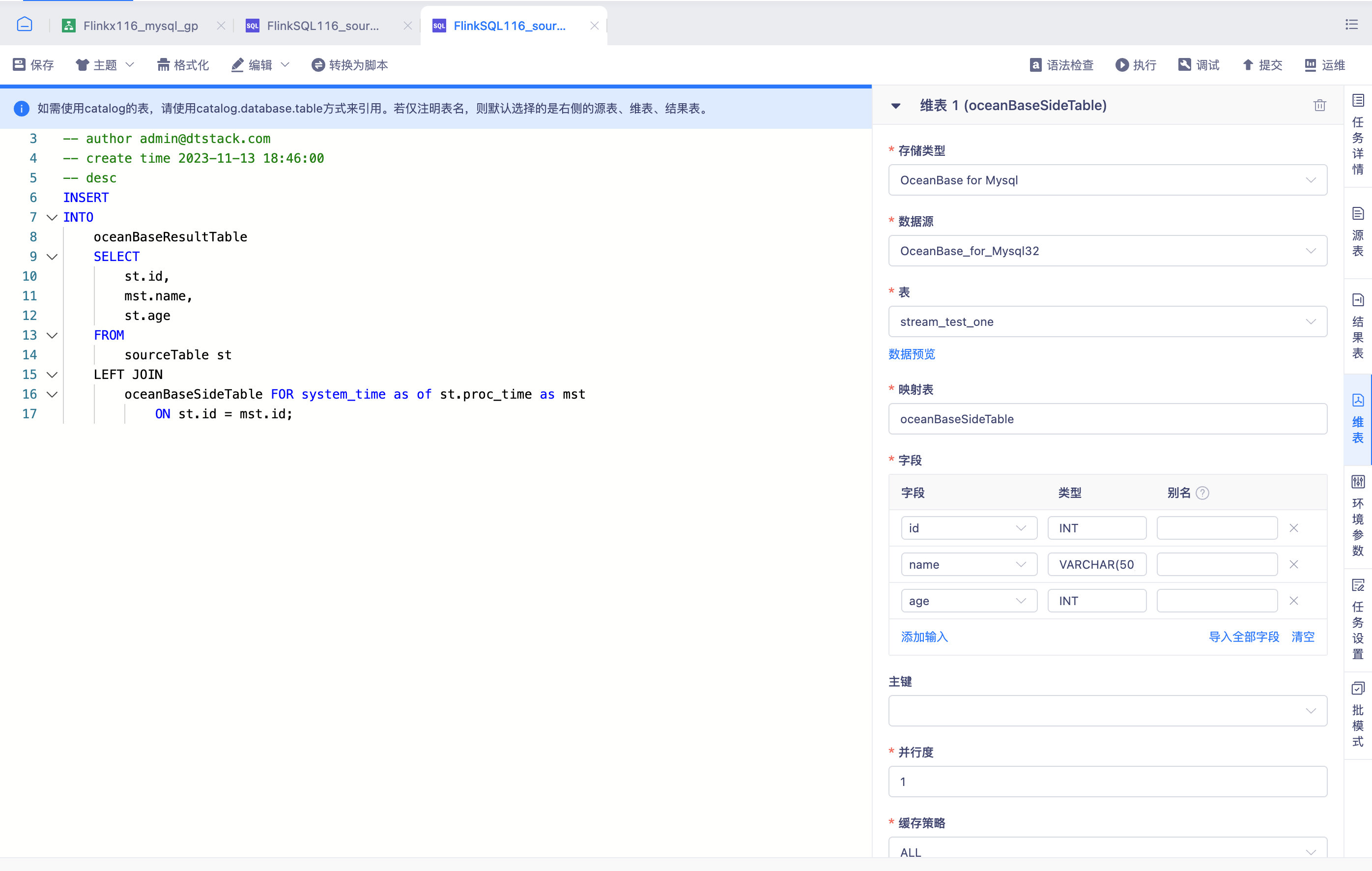1372x871 pixels.
Task: Open 环境参数 sidebar panel
Action: coord(1358,517)
